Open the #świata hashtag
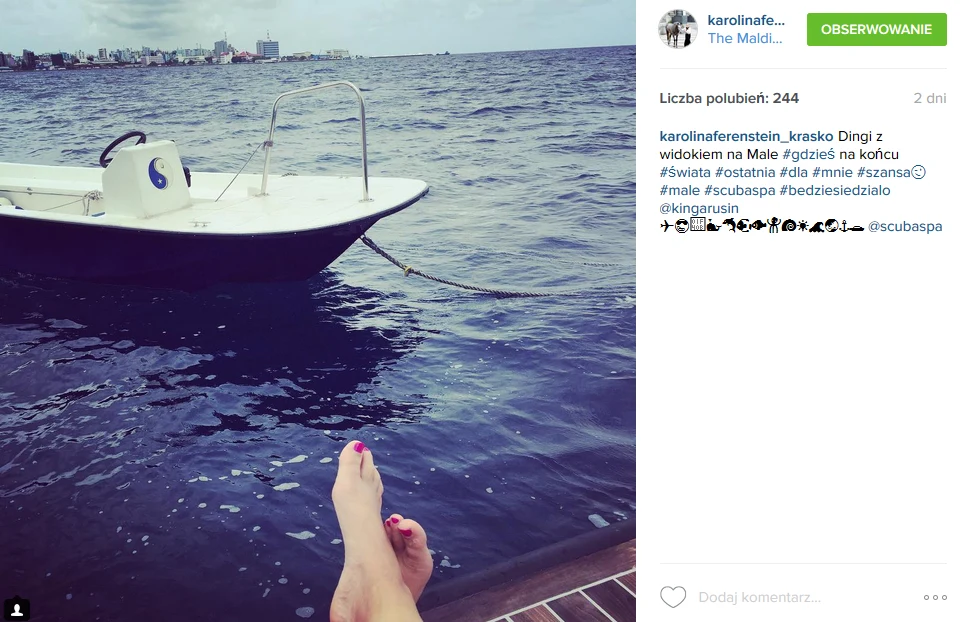 pos(685,172)
